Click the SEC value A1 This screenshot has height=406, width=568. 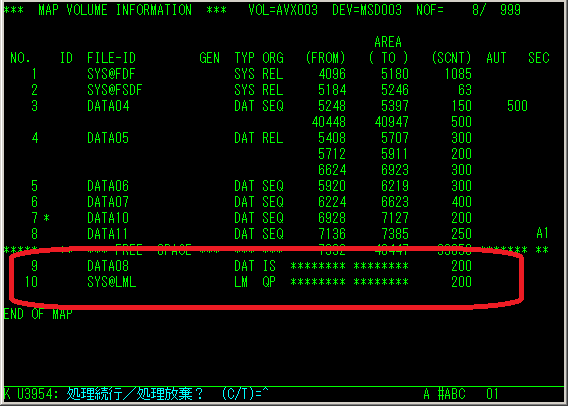tap(542, 234)
